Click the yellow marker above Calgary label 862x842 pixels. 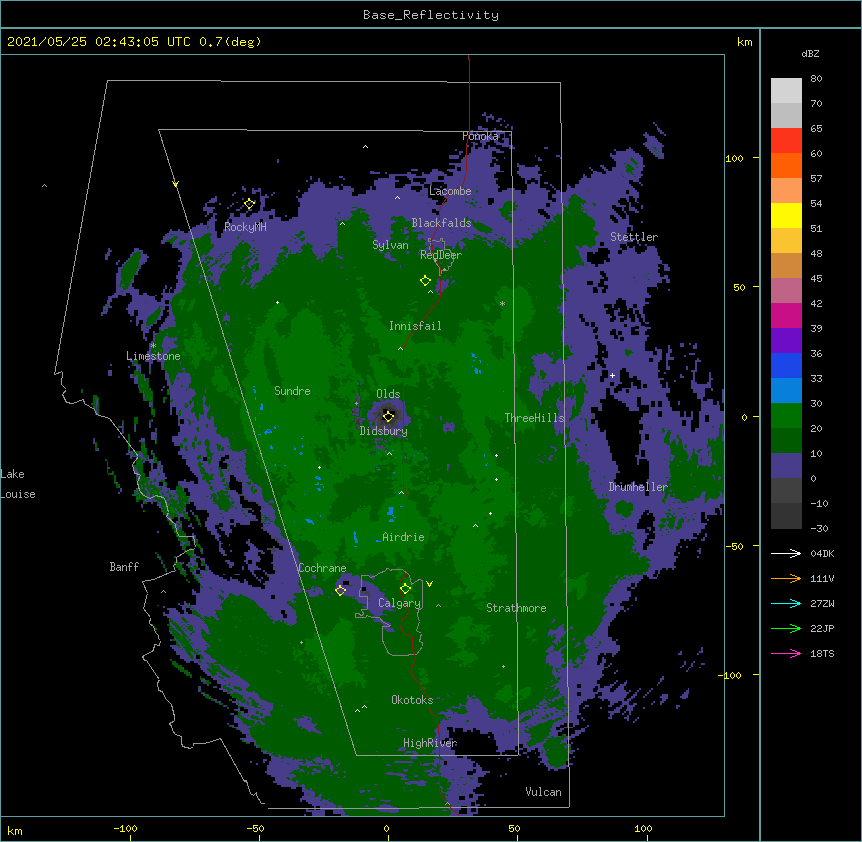[405, 589]
